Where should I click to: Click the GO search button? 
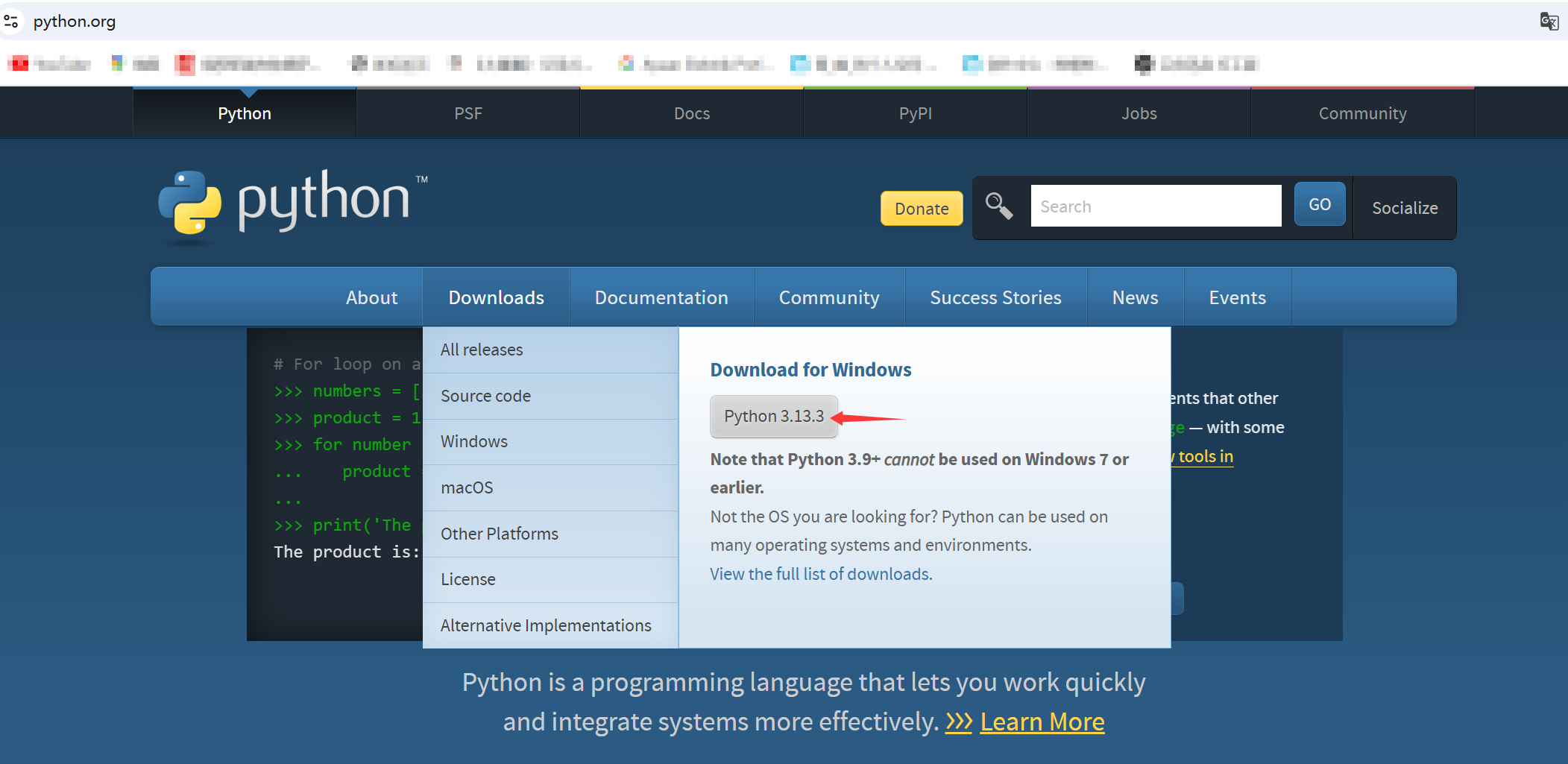(x=1320, y=204)
